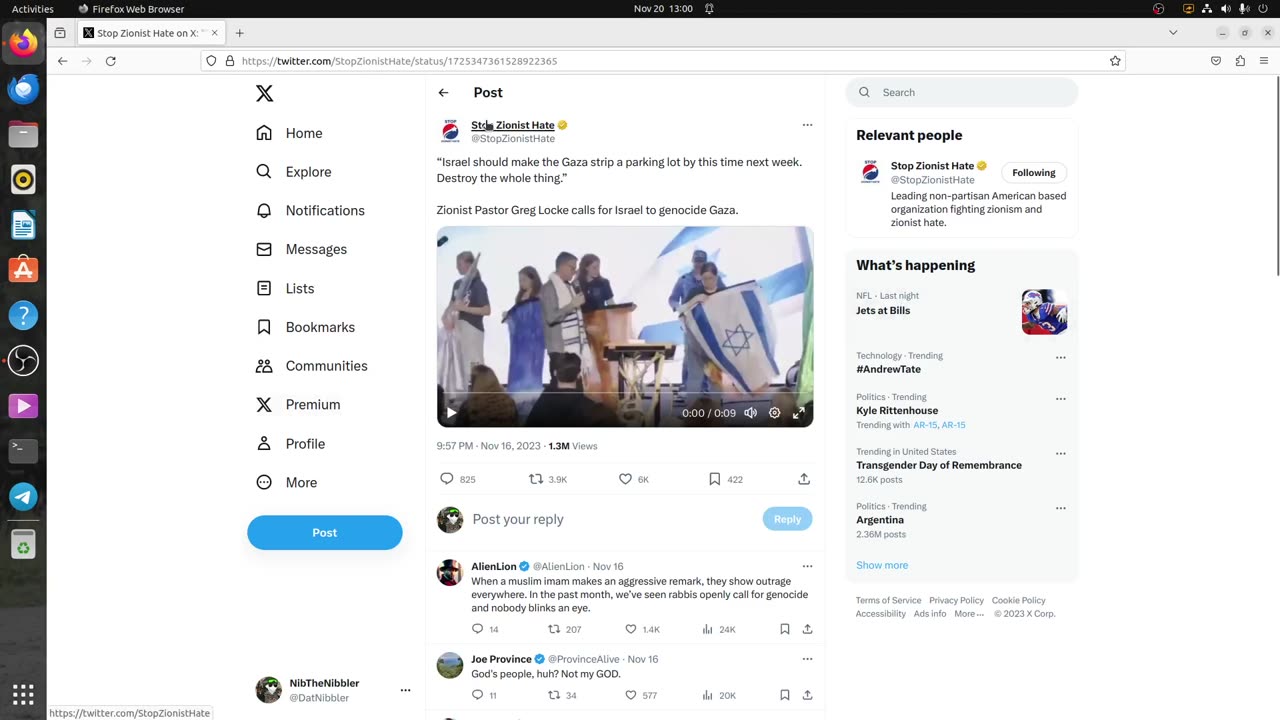Open options for Transgender Day of Remembrance trend
The image size is (1280, 720).
[1061, 453]
